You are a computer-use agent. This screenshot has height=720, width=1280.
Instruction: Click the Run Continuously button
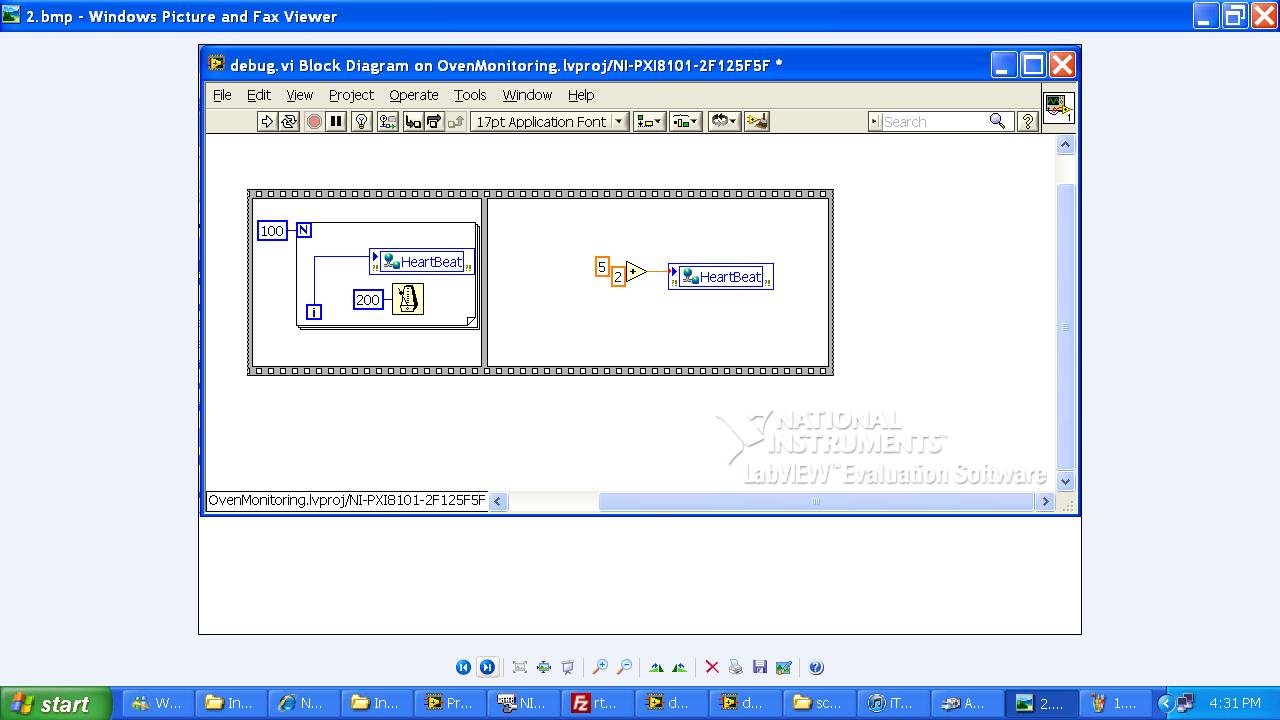[x=289, y=121]
